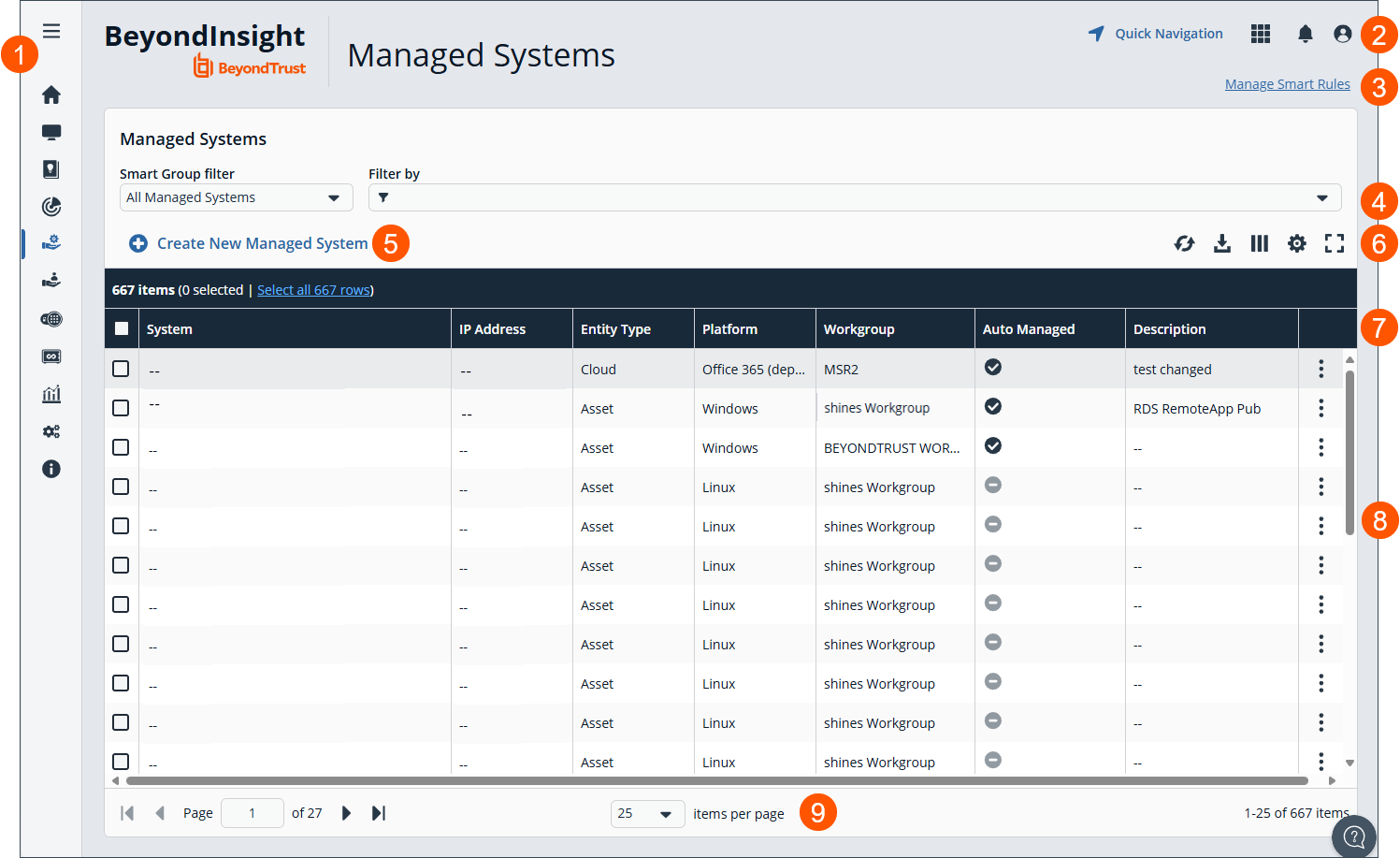Change the items per page dropdown
The image size is (1400, 858).
coord(647,814)
